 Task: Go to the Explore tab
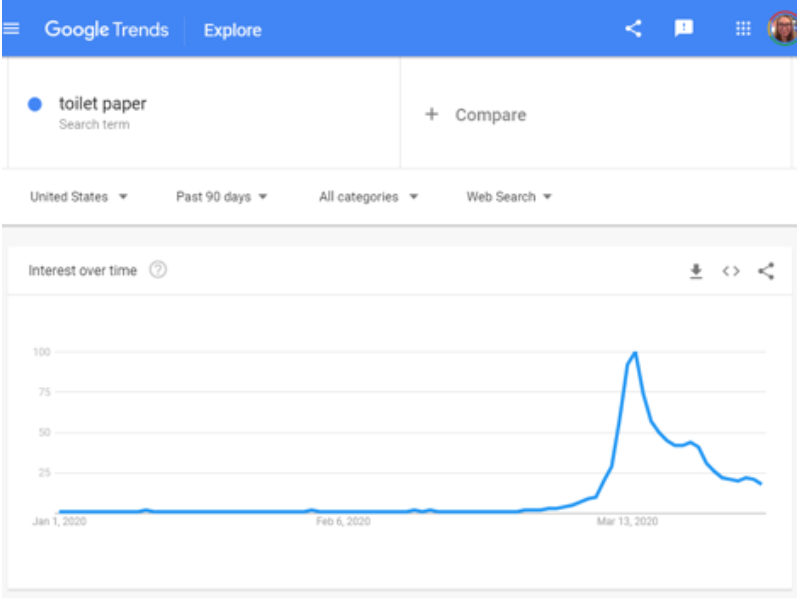tap(233, 31)
